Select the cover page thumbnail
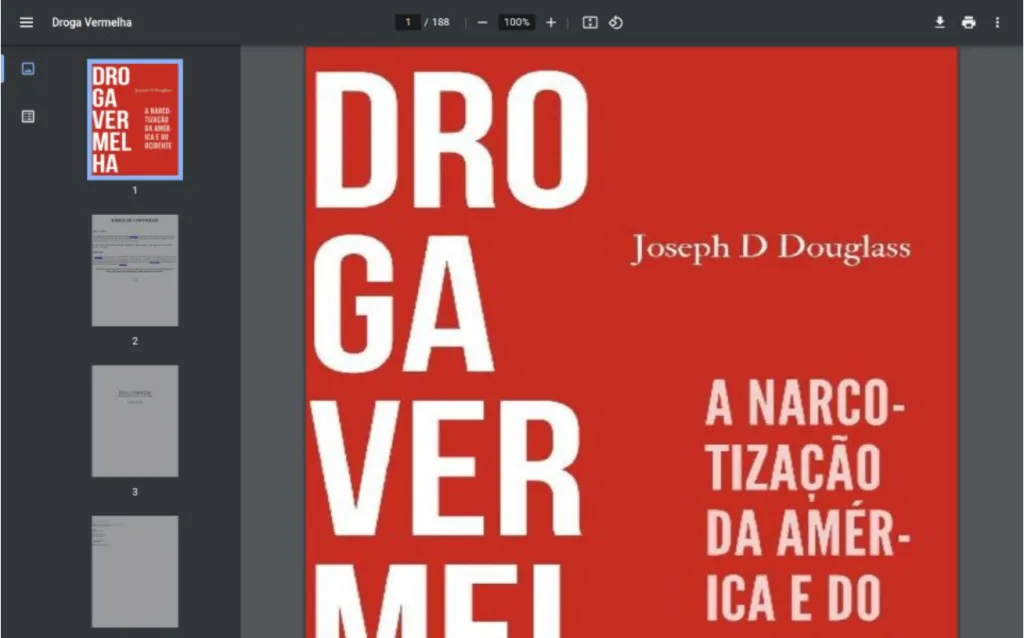The height and width of the screenshot is (638, 1024). (134, 119)
